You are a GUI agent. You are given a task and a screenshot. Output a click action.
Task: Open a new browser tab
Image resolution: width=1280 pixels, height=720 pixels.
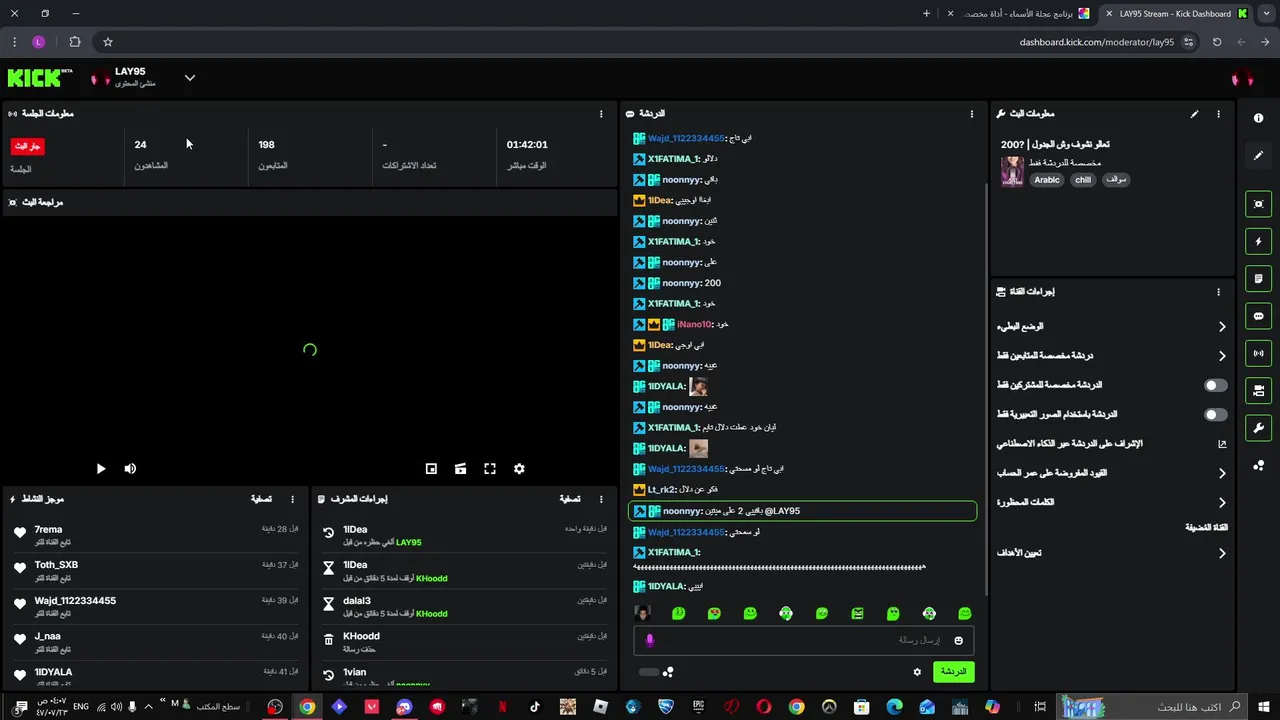926,14
